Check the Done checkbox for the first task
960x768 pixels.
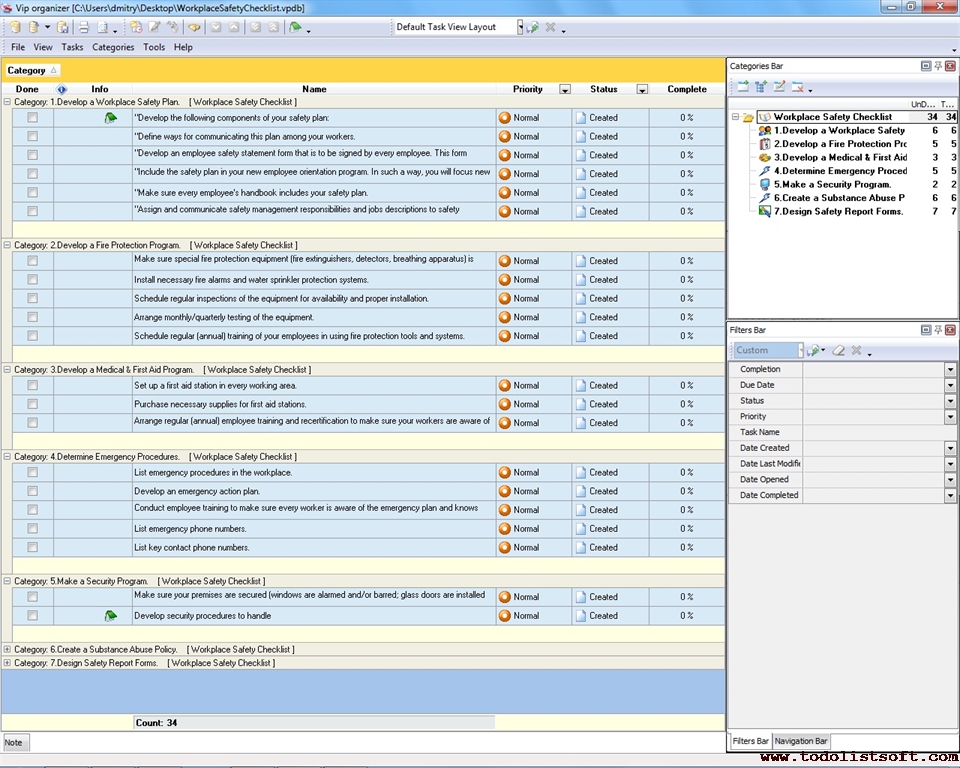click(30, 117)
